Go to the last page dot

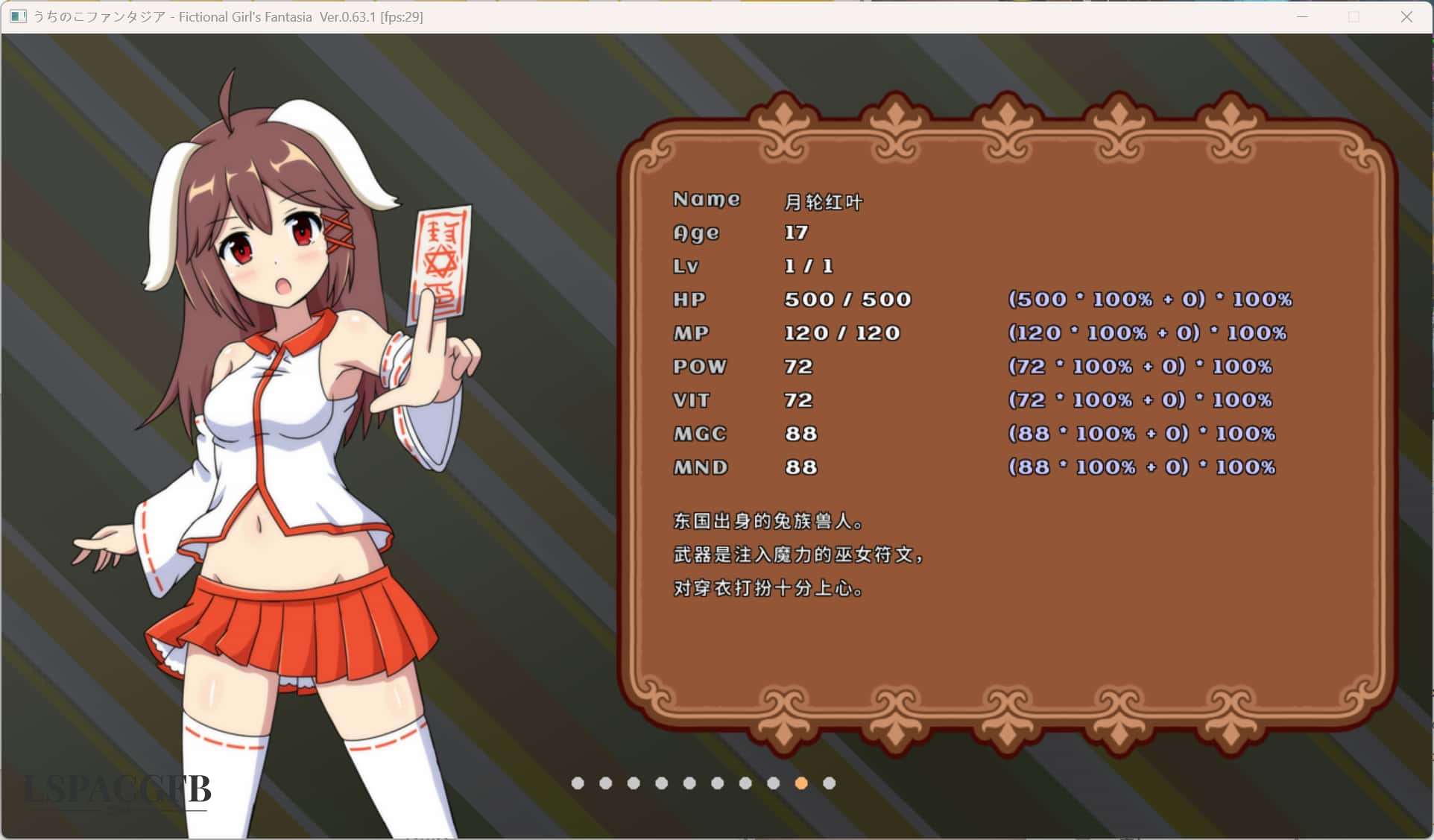point(829,783)
